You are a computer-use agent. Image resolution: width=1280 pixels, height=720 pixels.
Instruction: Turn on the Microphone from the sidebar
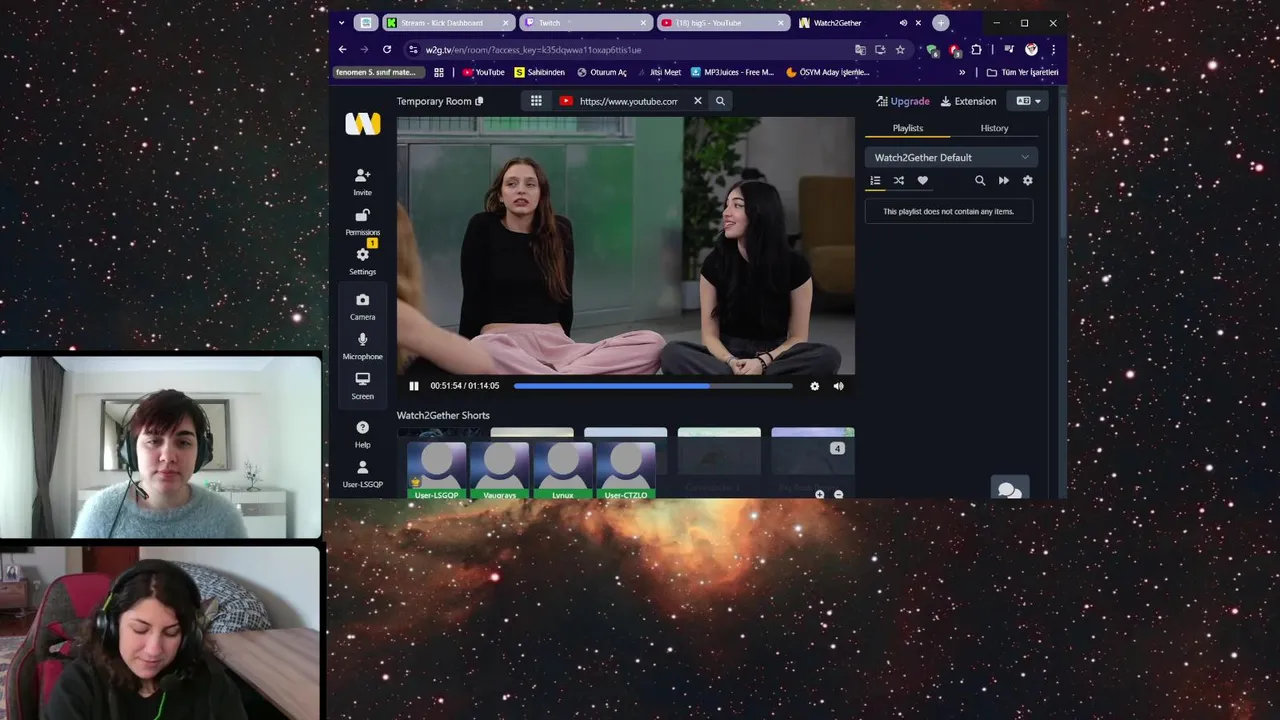tap(362, 347)
